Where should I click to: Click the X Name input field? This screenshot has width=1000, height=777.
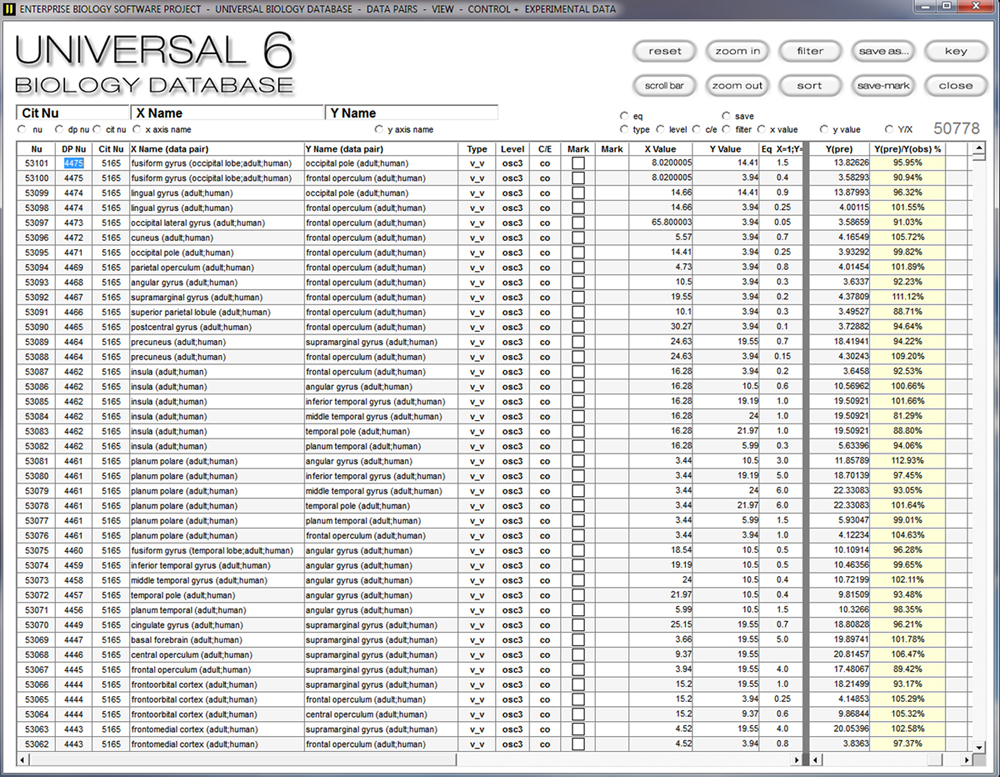(x=228, y=113)
